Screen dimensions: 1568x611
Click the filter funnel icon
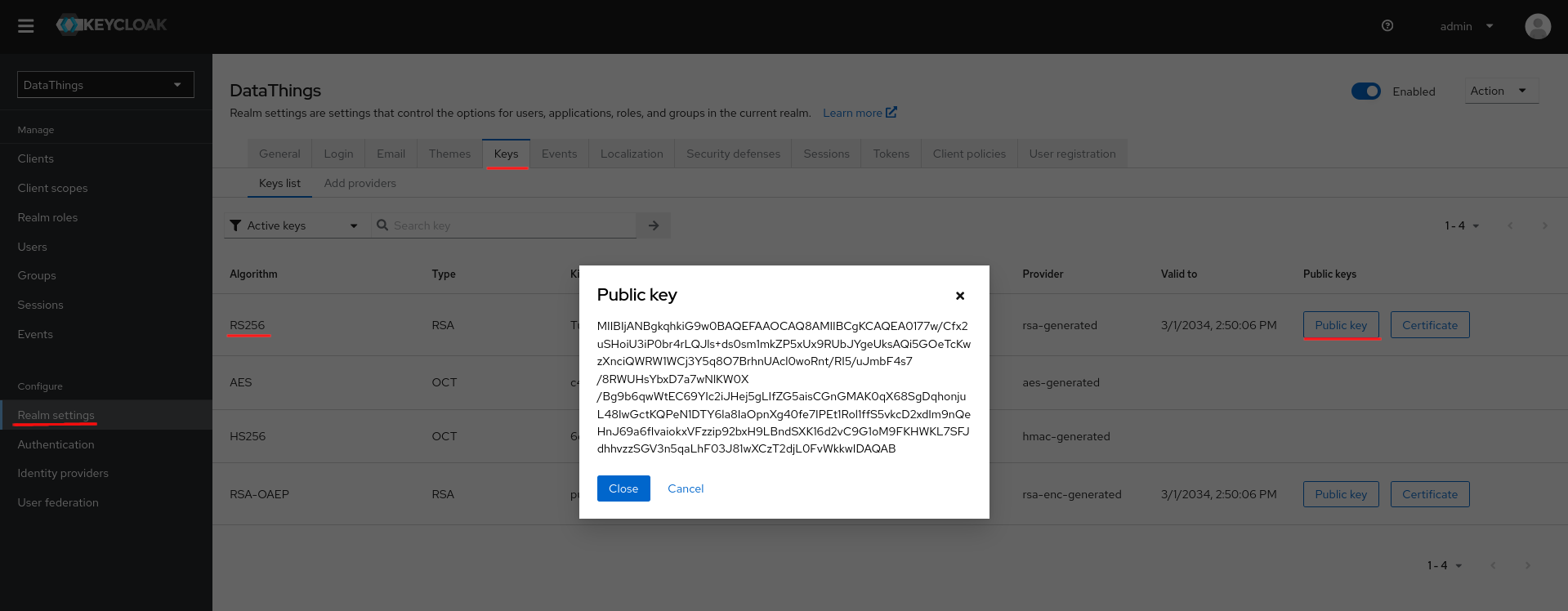(235, 225)
